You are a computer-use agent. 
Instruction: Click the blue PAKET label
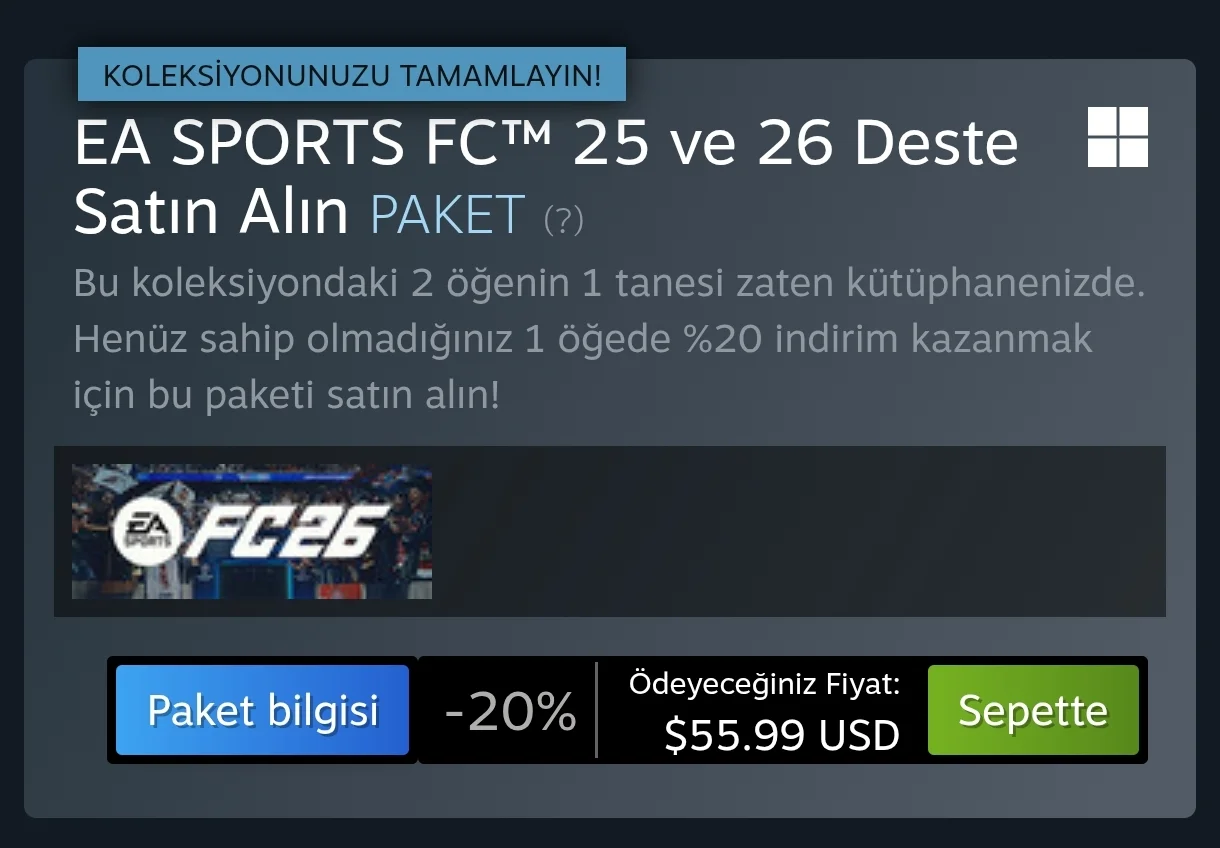coord(447,213)
